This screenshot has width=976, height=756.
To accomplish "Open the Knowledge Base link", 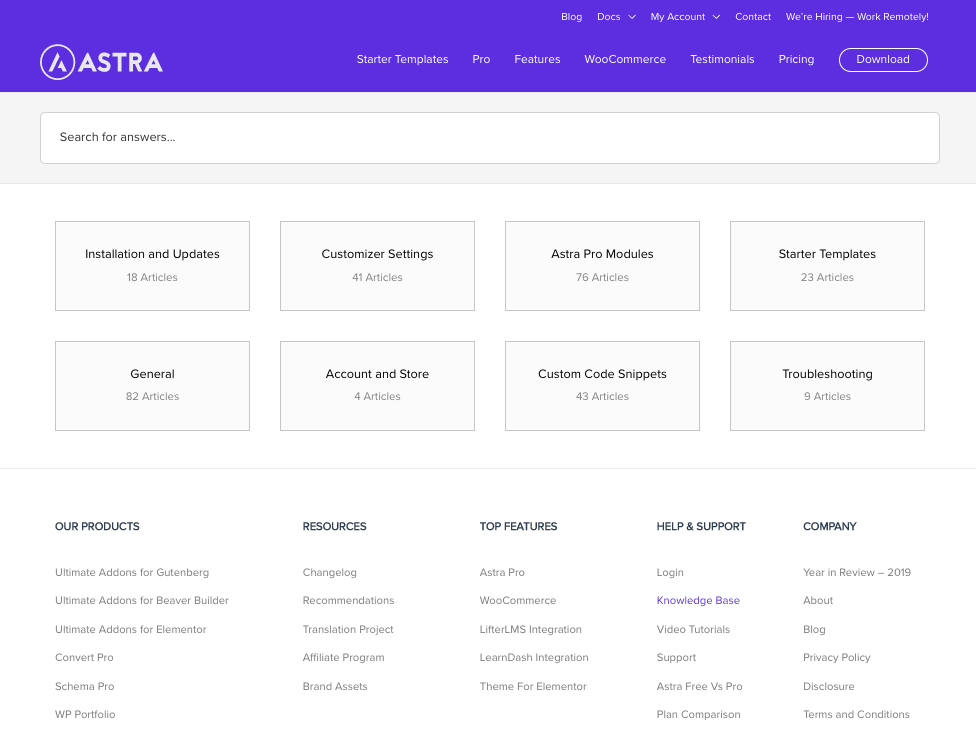I will pyautogui.click(x=698, y=600).
